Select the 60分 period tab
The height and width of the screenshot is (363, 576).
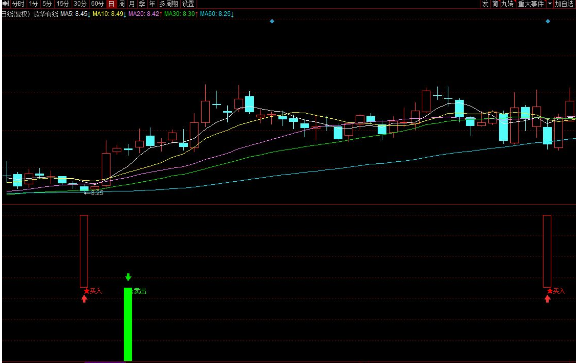97,4
